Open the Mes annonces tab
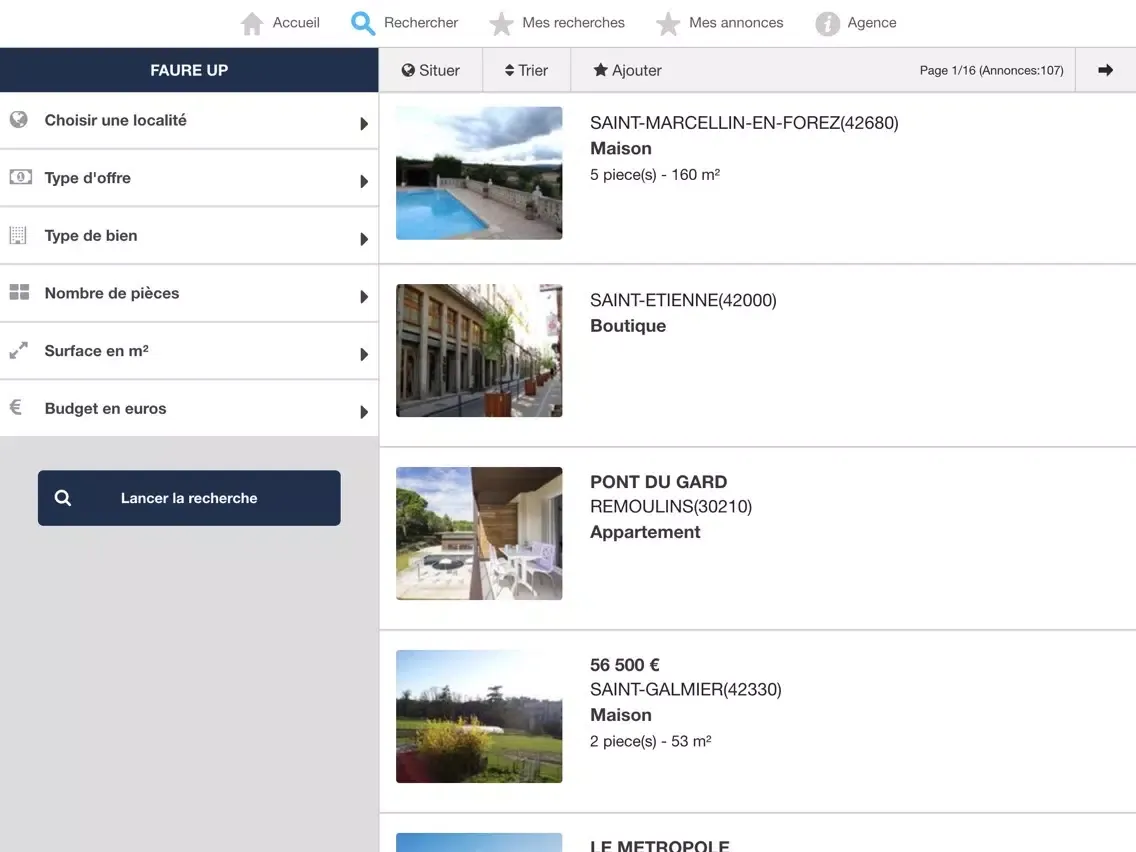 719,23
